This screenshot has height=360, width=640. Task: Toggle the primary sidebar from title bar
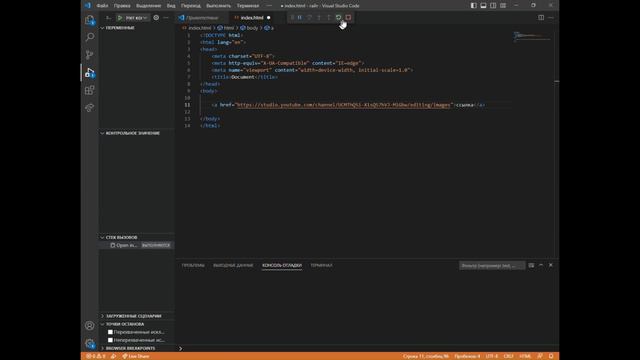pos(473,6)
